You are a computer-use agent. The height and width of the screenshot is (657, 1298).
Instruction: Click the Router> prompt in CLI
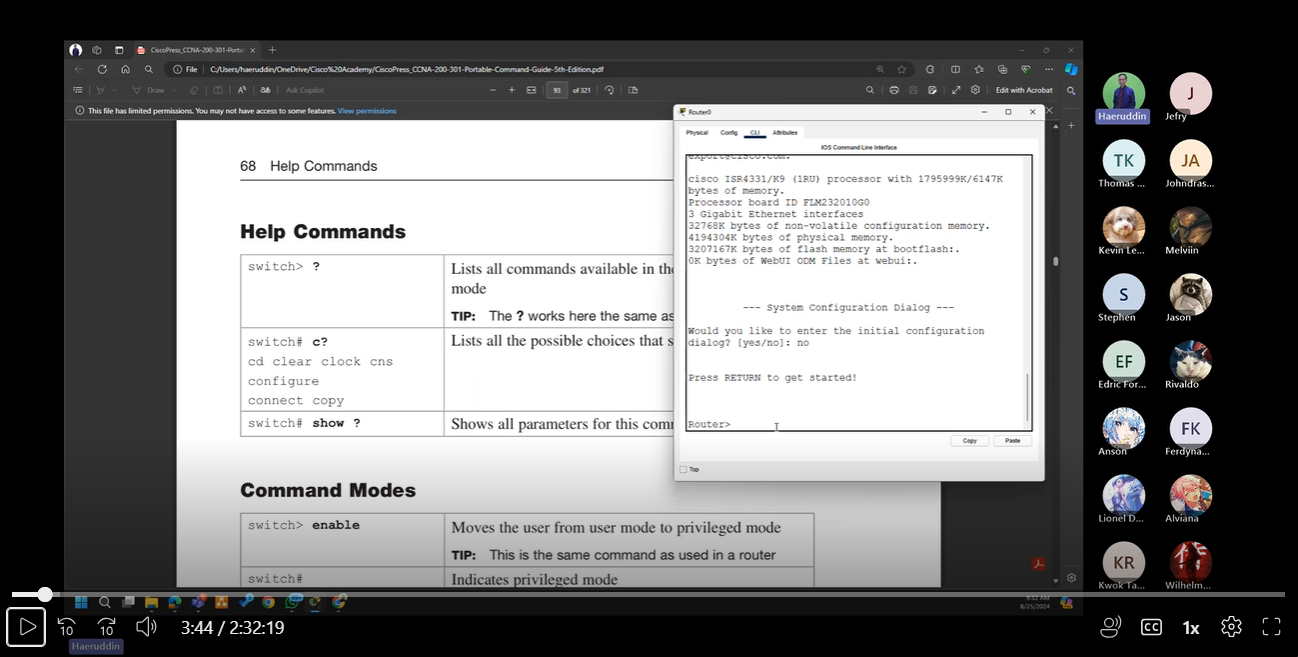709,425
